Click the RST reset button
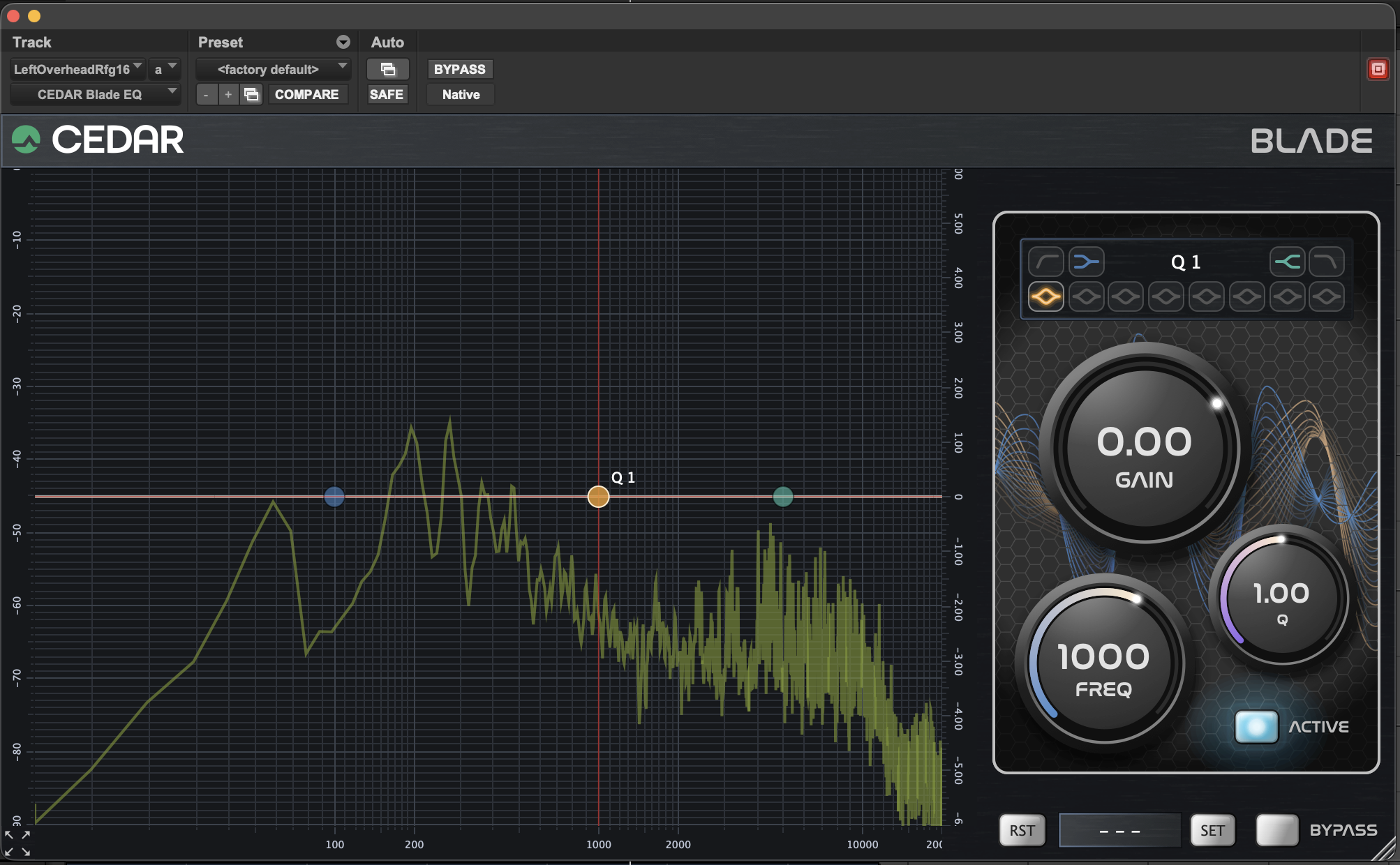The width and height of the screenshot is (1400, 865). 1022,830
